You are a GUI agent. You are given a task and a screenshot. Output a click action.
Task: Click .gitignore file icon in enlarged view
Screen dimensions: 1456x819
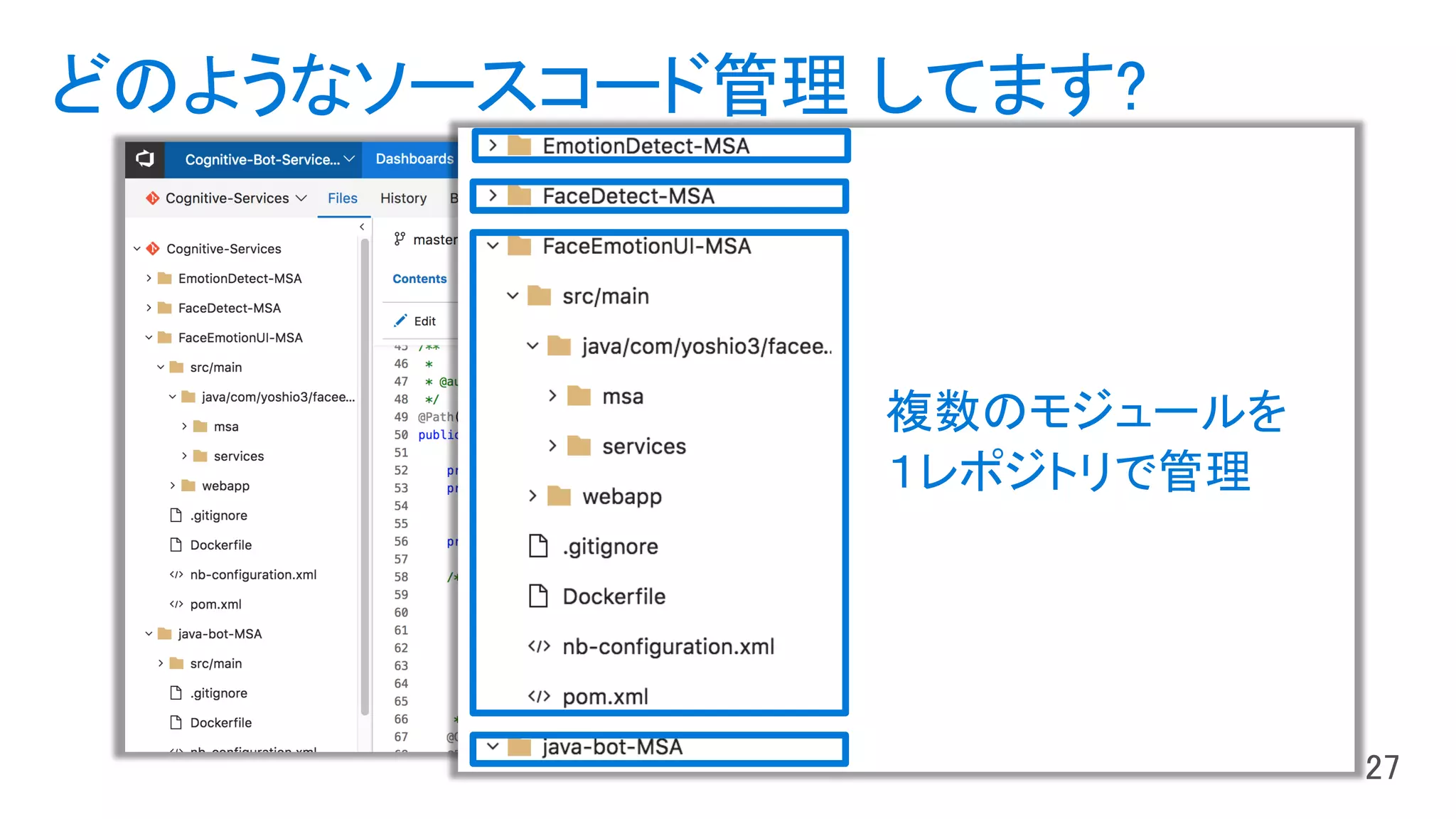click(538, 546)
